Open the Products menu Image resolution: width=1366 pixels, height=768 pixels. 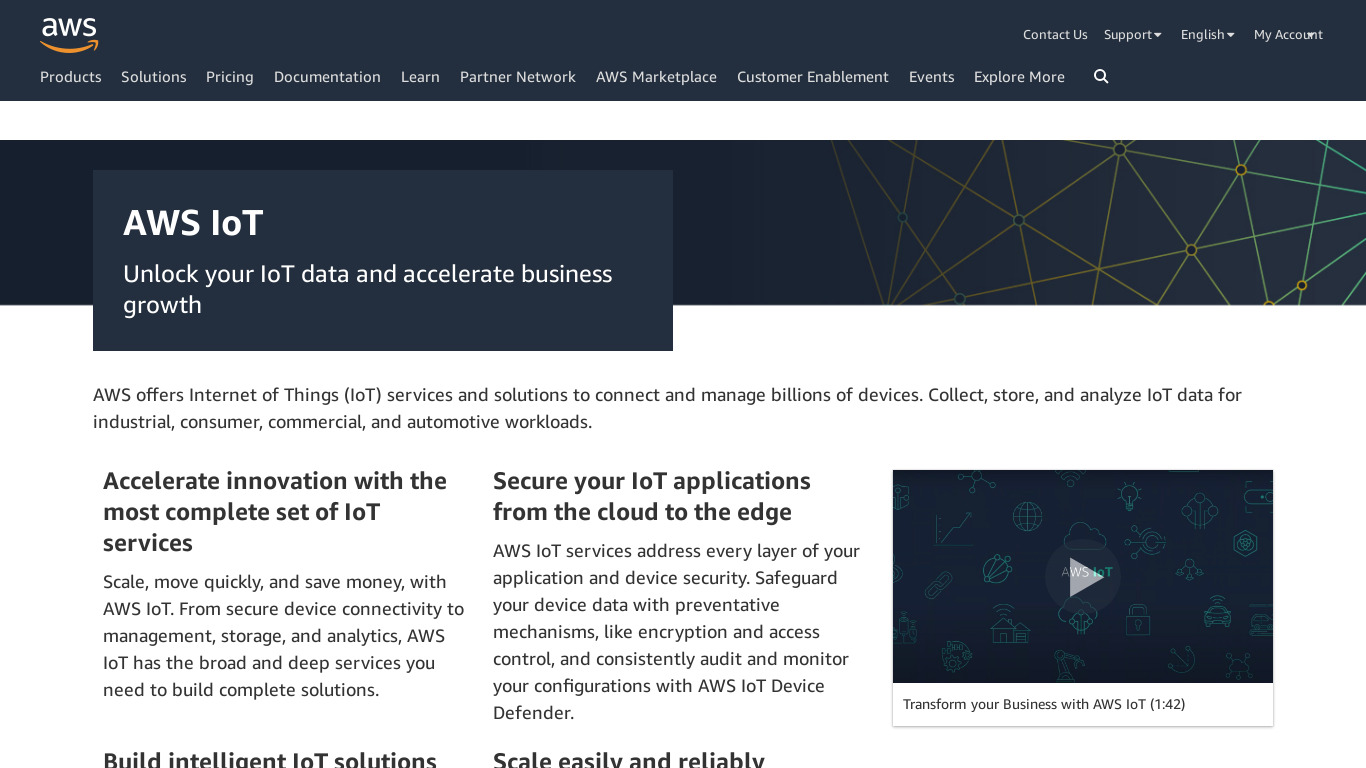(x=71, y=77)
